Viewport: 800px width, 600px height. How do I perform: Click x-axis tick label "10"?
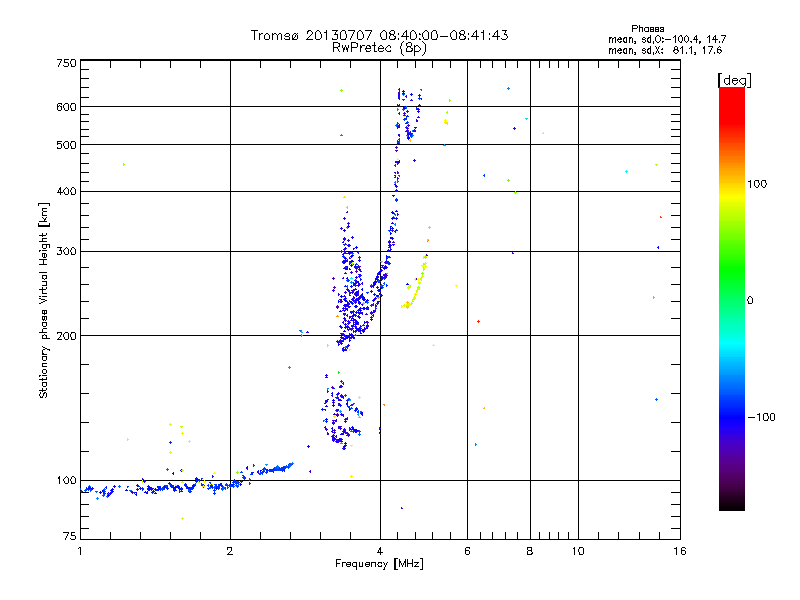(x=578, y=551)
